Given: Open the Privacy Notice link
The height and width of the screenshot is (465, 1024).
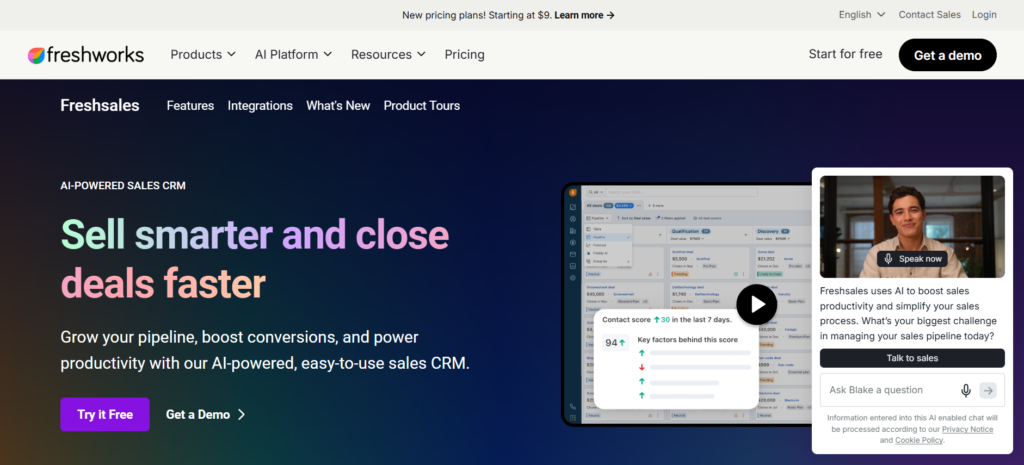Looking at the screenshot, I should click(967, 429).
